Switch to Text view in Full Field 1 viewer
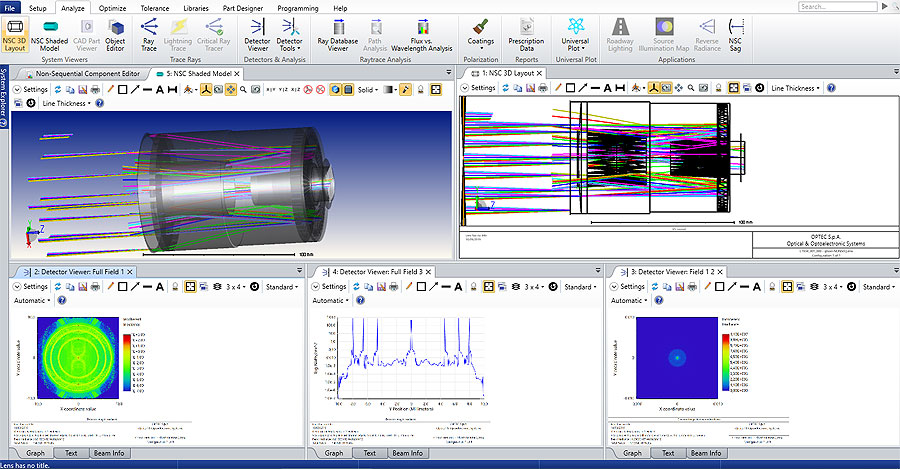The height and width of the screenshot is (469, 900). click(72, 453)
